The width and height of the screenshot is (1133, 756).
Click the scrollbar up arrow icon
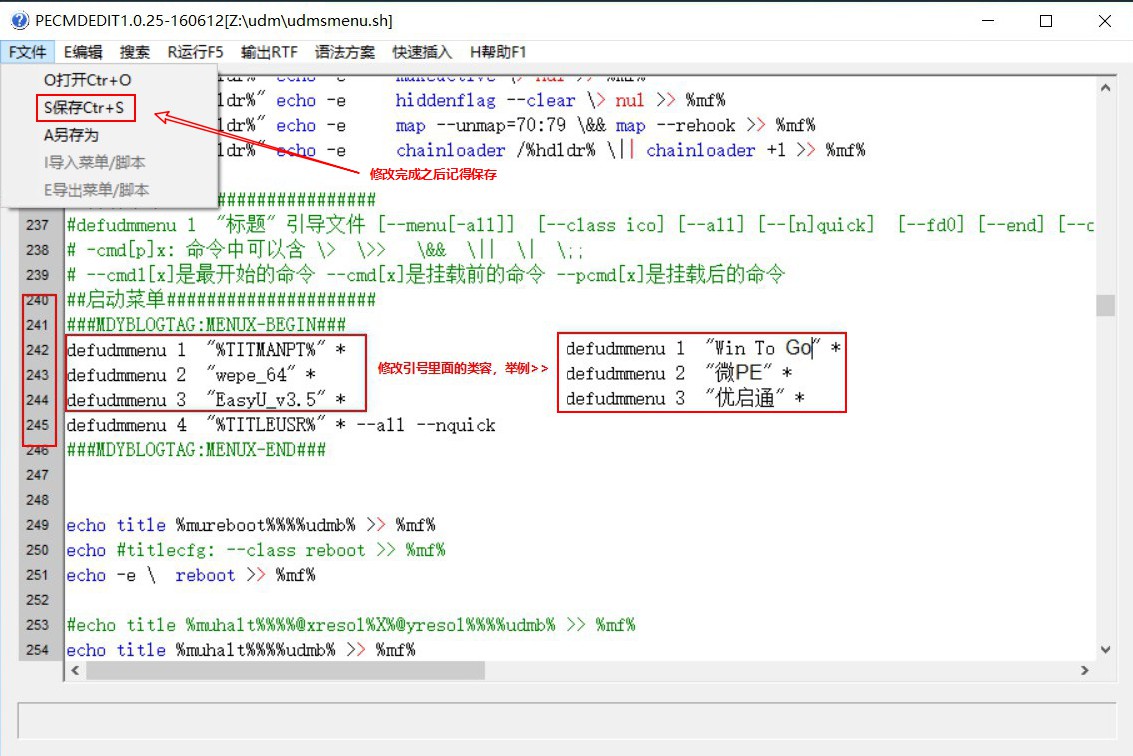1106,85
